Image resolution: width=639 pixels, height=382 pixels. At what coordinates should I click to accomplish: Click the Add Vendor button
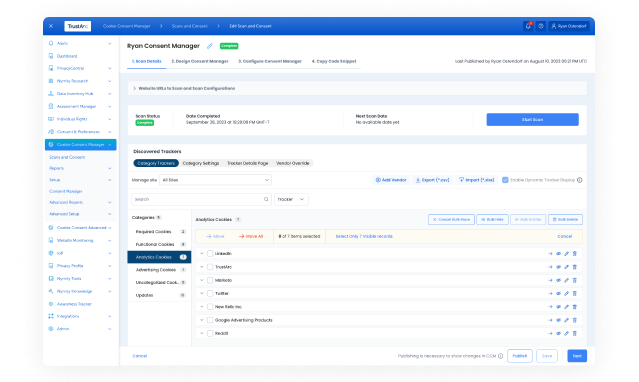tap(391, 180)
